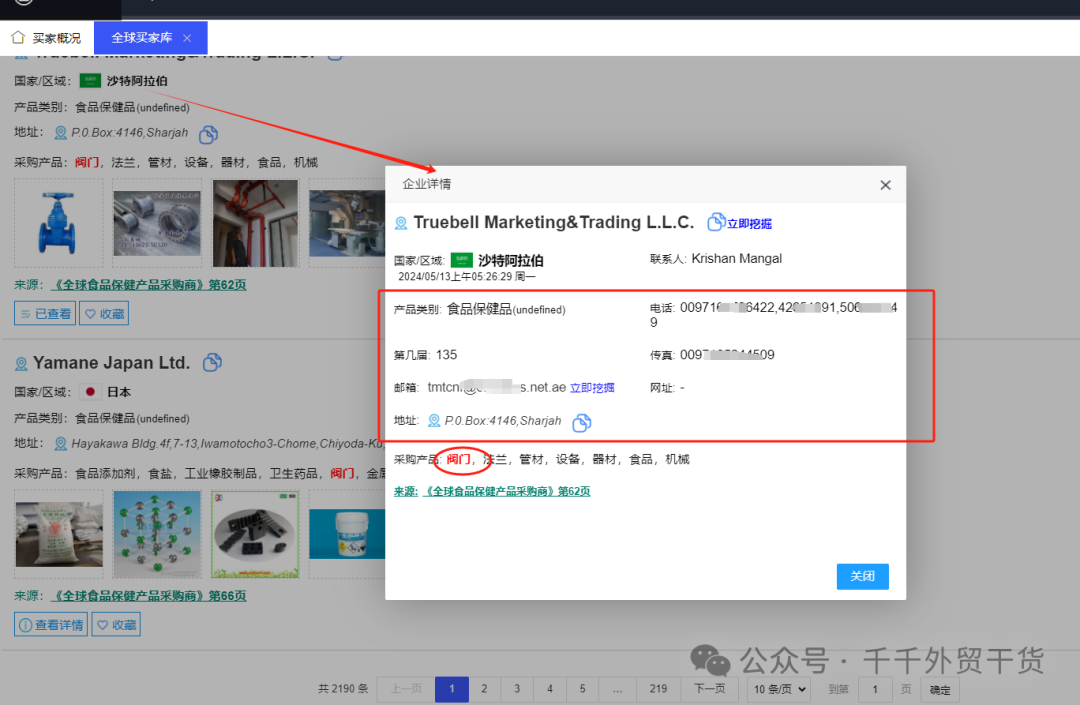Screen dimensions: 1080x705
Task: Open the black rubber parts thumbnail
Action: pyautogui.click(x=256, y=534)
